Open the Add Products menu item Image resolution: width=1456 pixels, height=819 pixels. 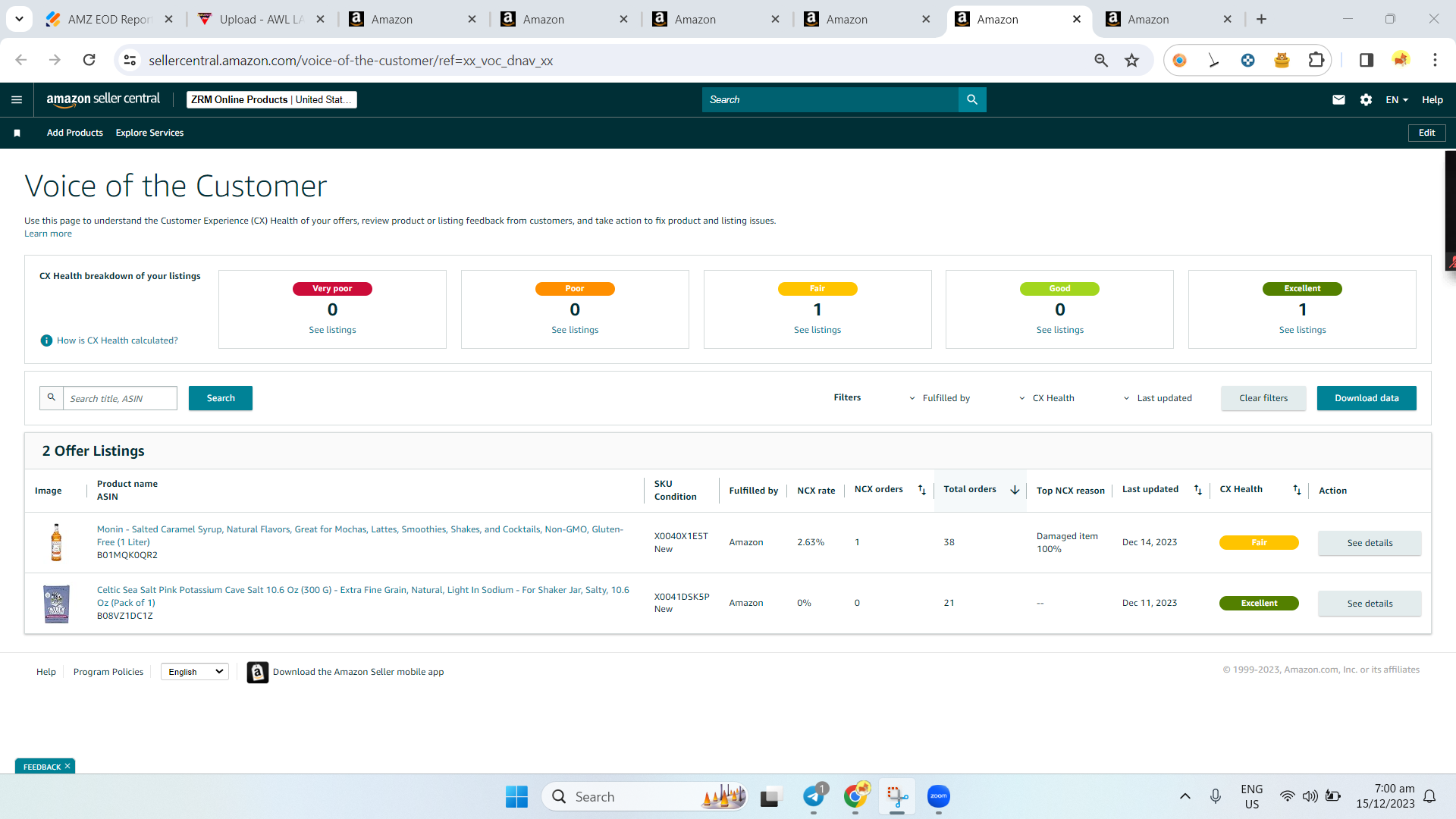pos(75,133)
